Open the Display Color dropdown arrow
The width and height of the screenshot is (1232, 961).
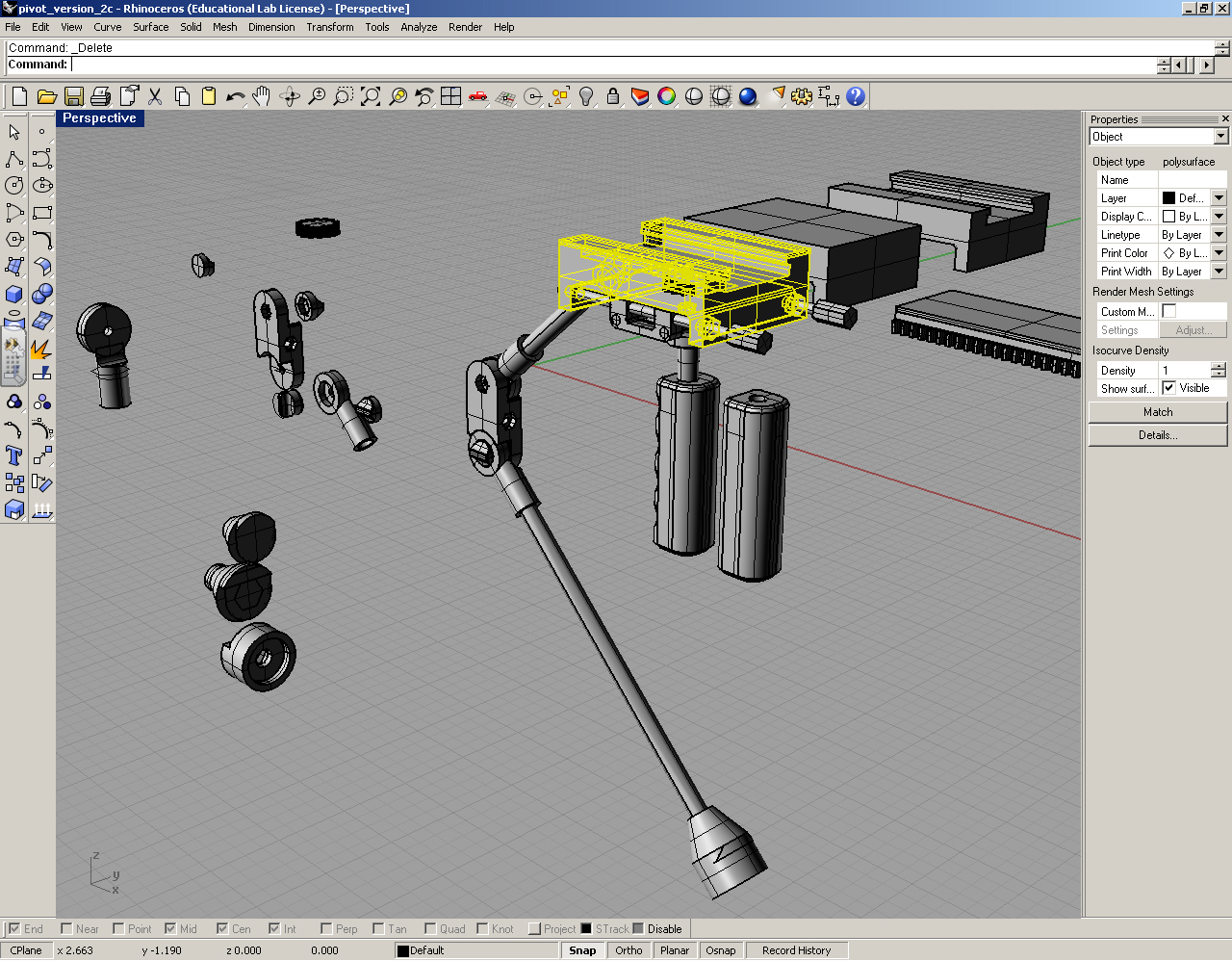pos(1219,217)
